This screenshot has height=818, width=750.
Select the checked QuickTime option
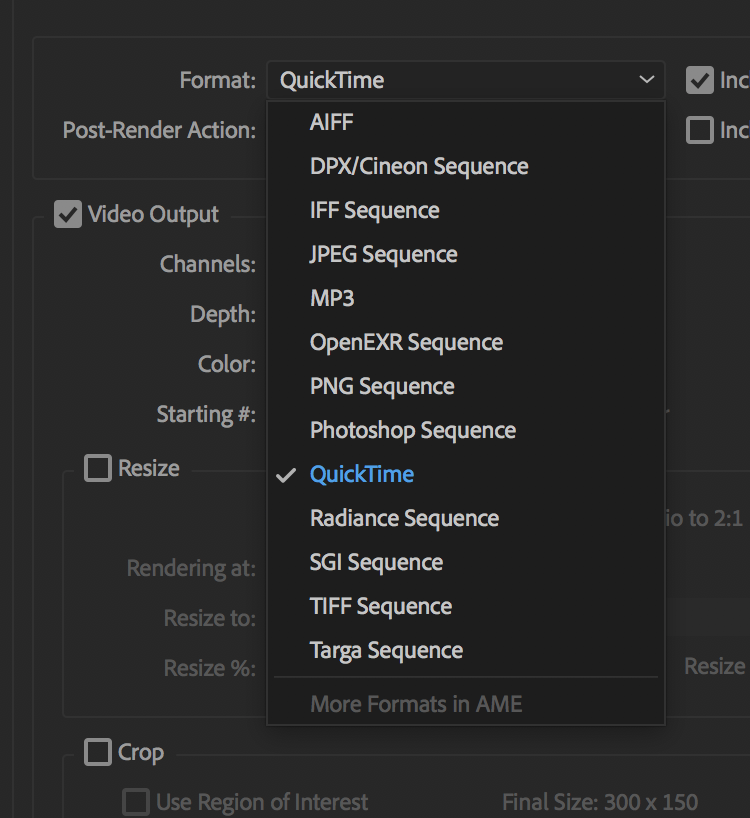466,474
